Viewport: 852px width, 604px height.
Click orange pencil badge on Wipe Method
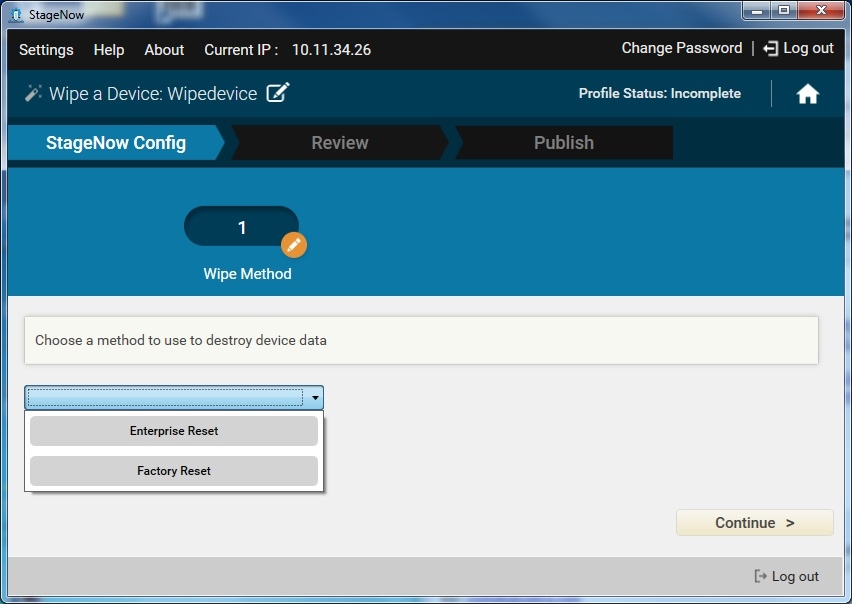[293, 245]
